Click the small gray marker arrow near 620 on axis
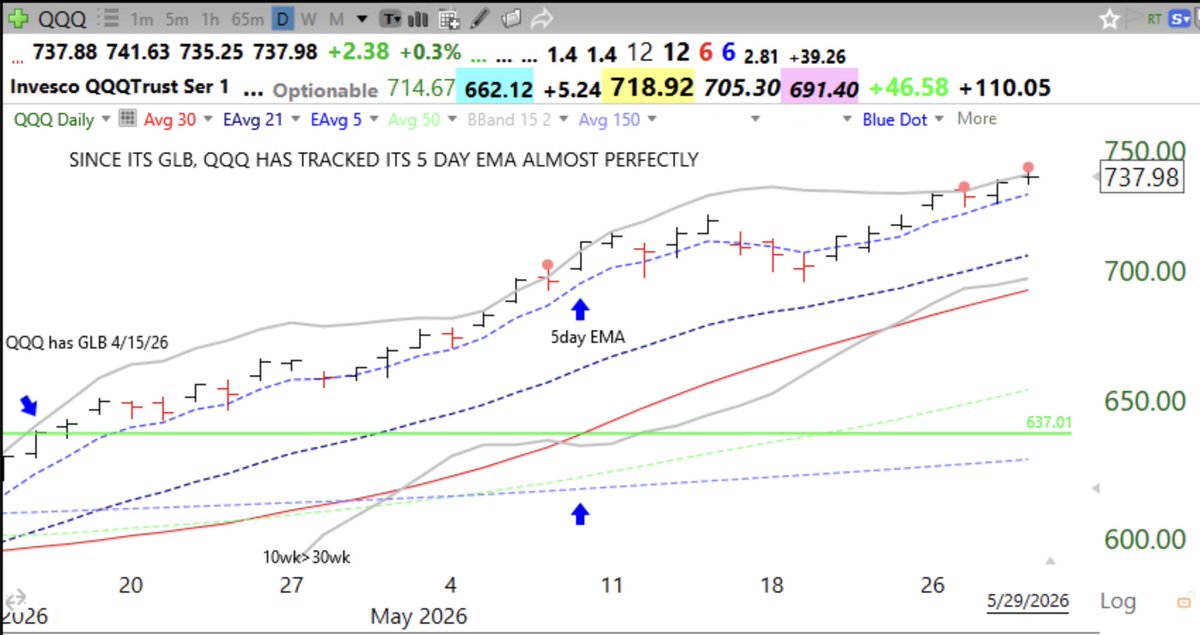 (1097, 488)
